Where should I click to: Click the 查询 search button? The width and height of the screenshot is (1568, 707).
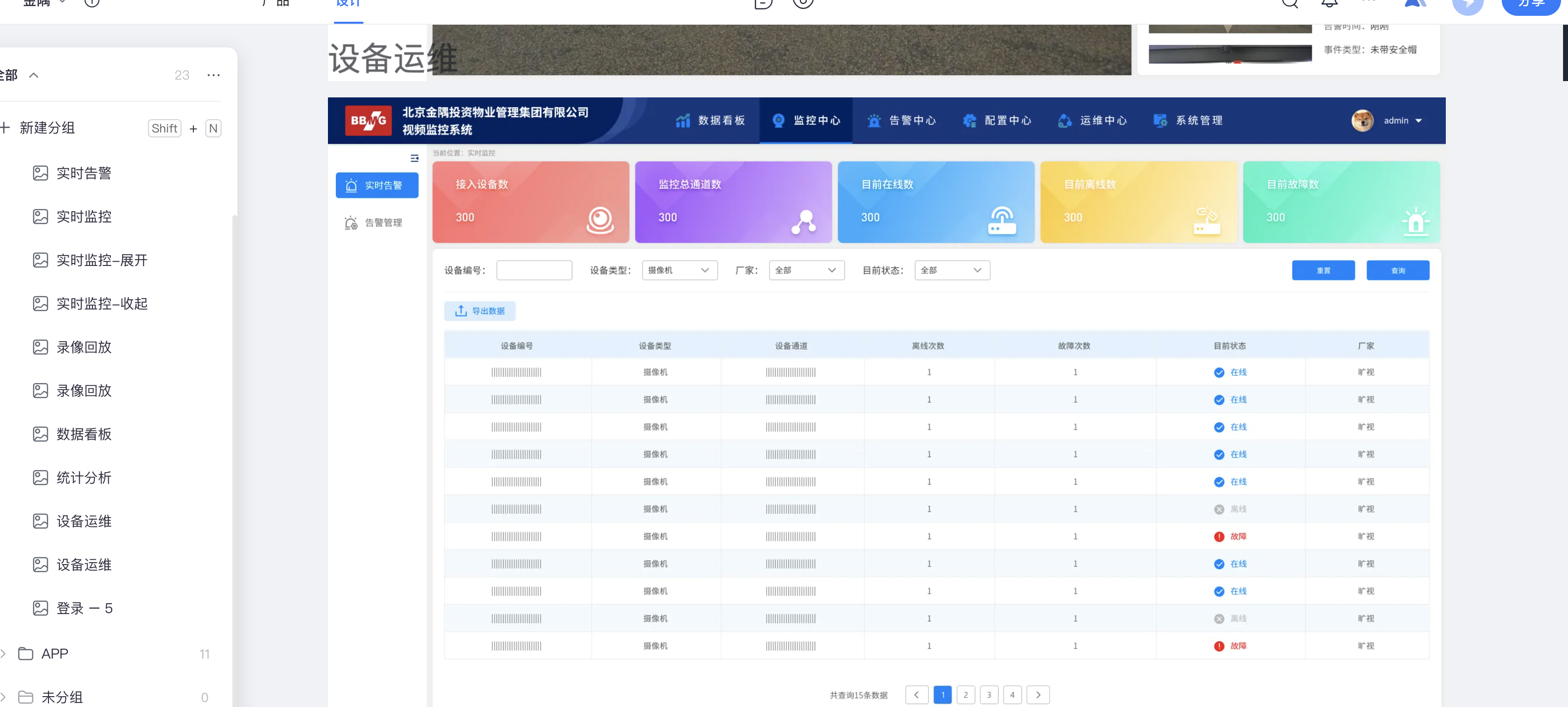(x=1398, y=270)
